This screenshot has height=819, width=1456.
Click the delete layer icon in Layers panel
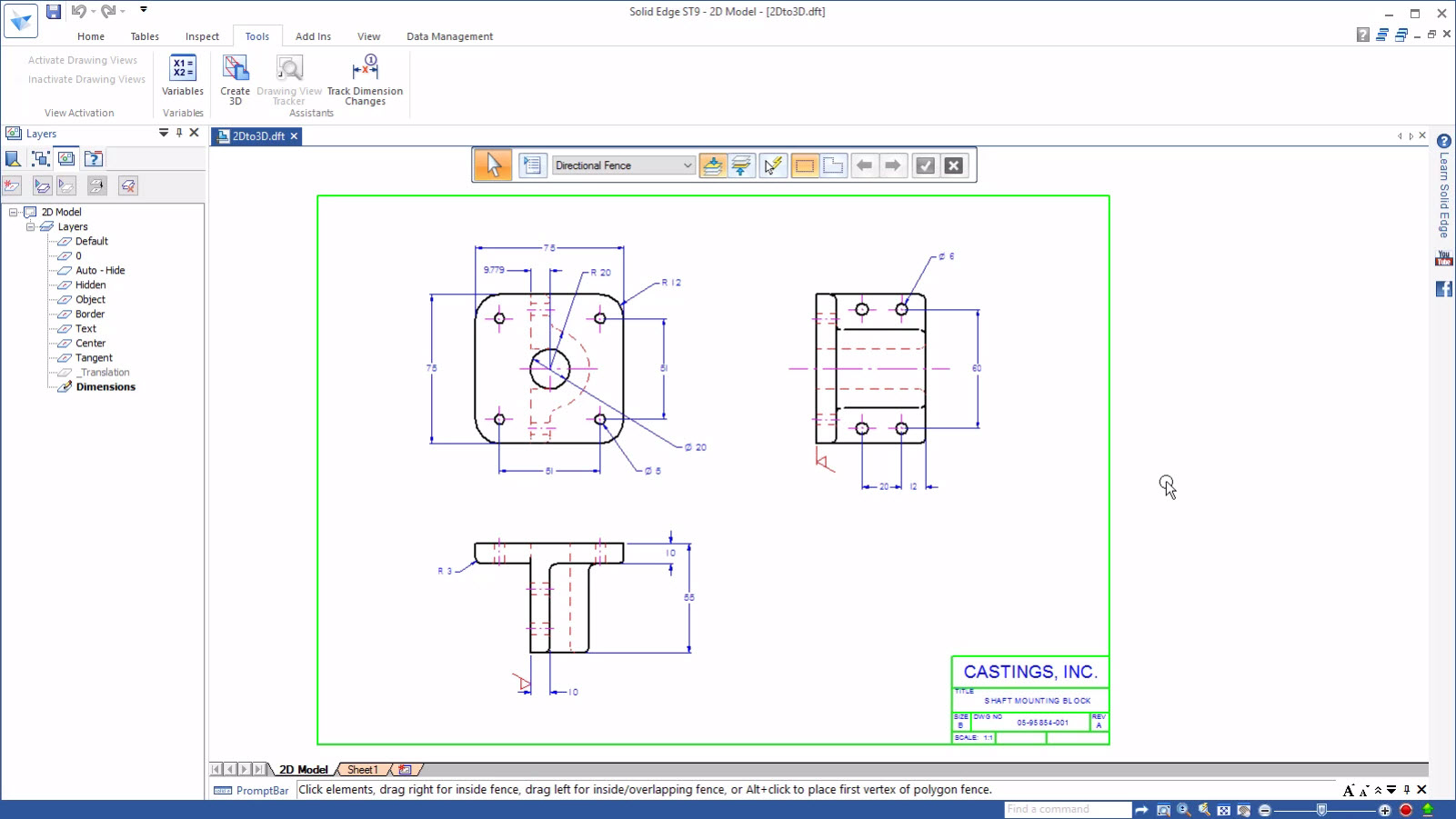[128, 185]
